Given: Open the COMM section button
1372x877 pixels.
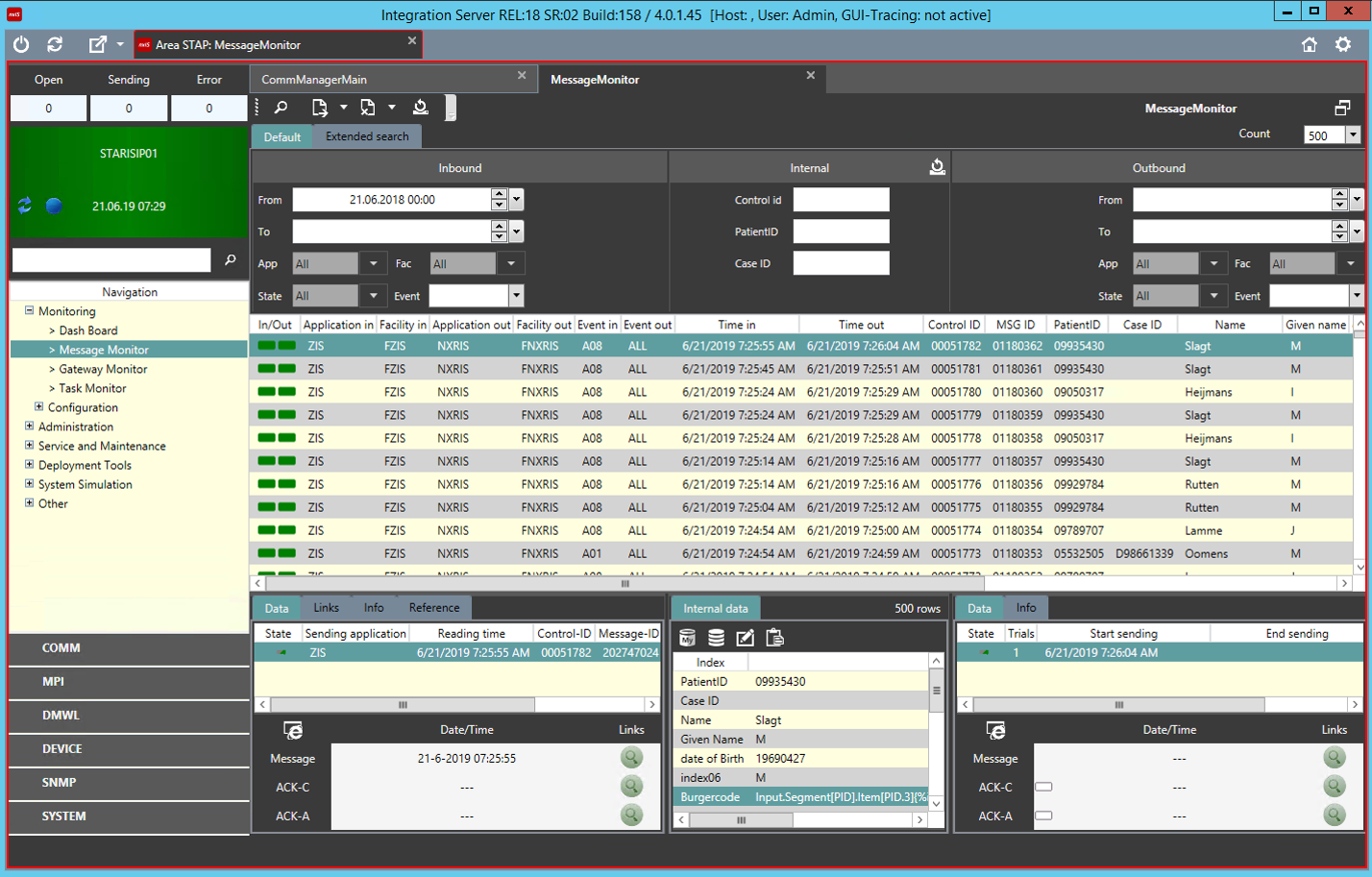Looking at the screenshot, I should [129, 648].
